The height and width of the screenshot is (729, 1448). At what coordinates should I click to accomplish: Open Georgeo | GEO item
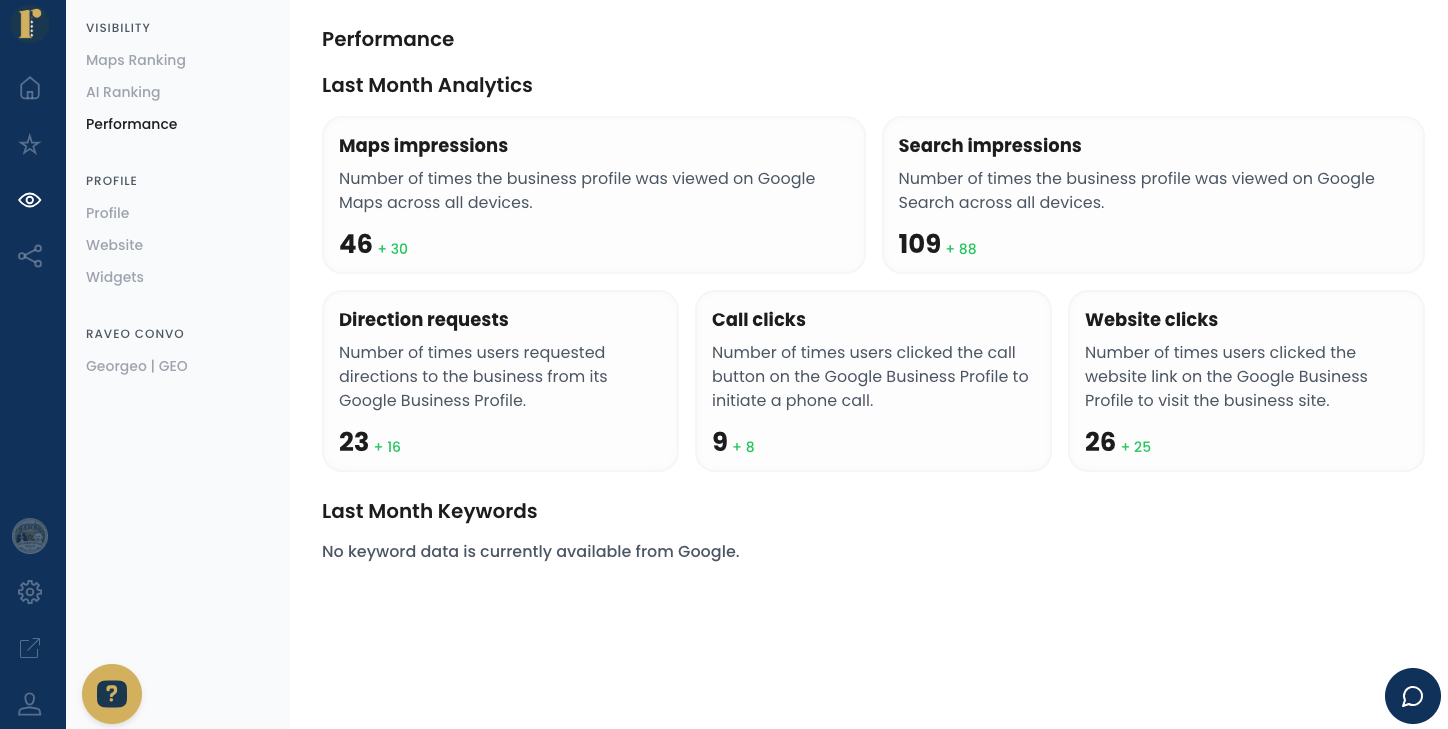[137, 366]
